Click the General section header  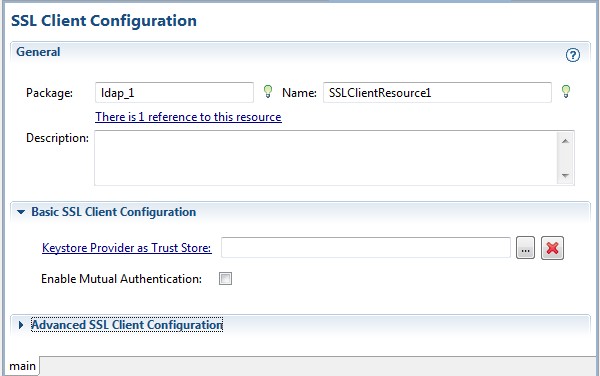(38, 52)
